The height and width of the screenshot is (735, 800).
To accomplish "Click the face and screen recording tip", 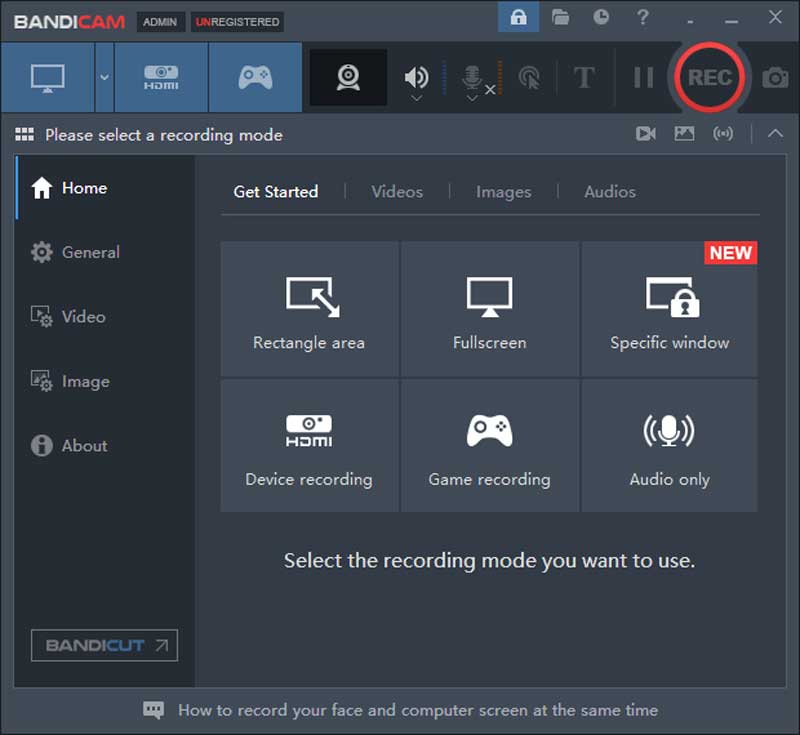I will pos(417,711).
